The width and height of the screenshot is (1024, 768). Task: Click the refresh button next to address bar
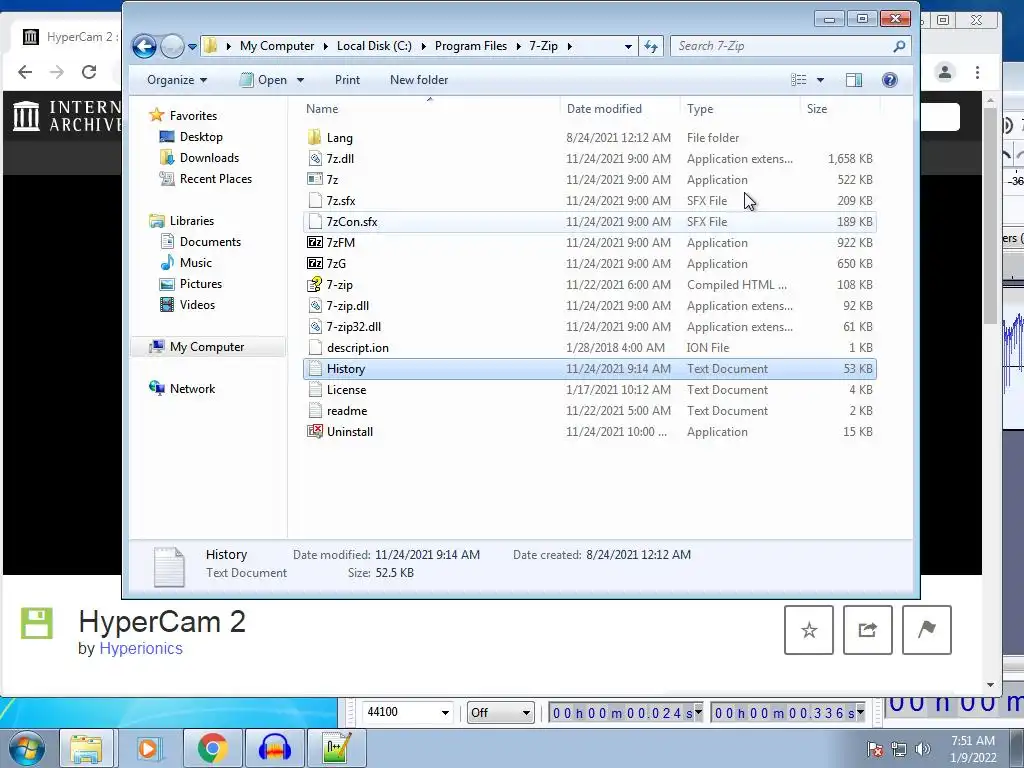coord(651,46)
